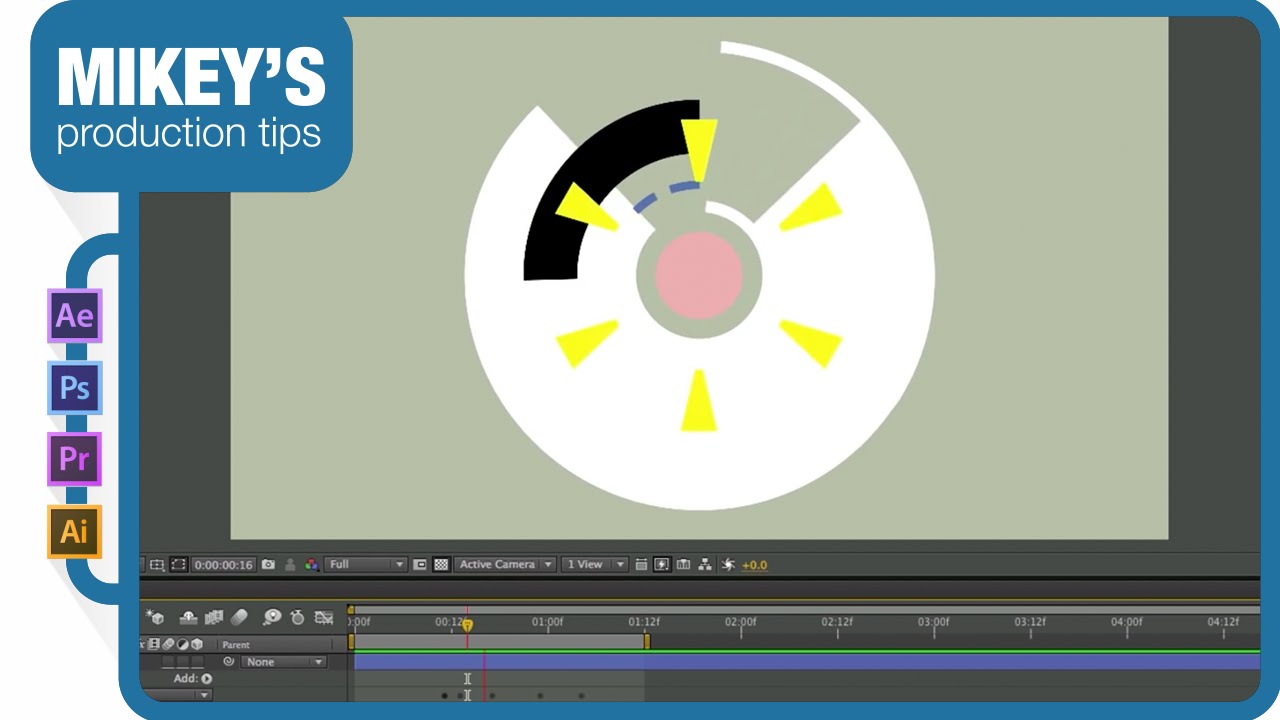Click the pink center circle in the composition

click(x=699, y=275)
